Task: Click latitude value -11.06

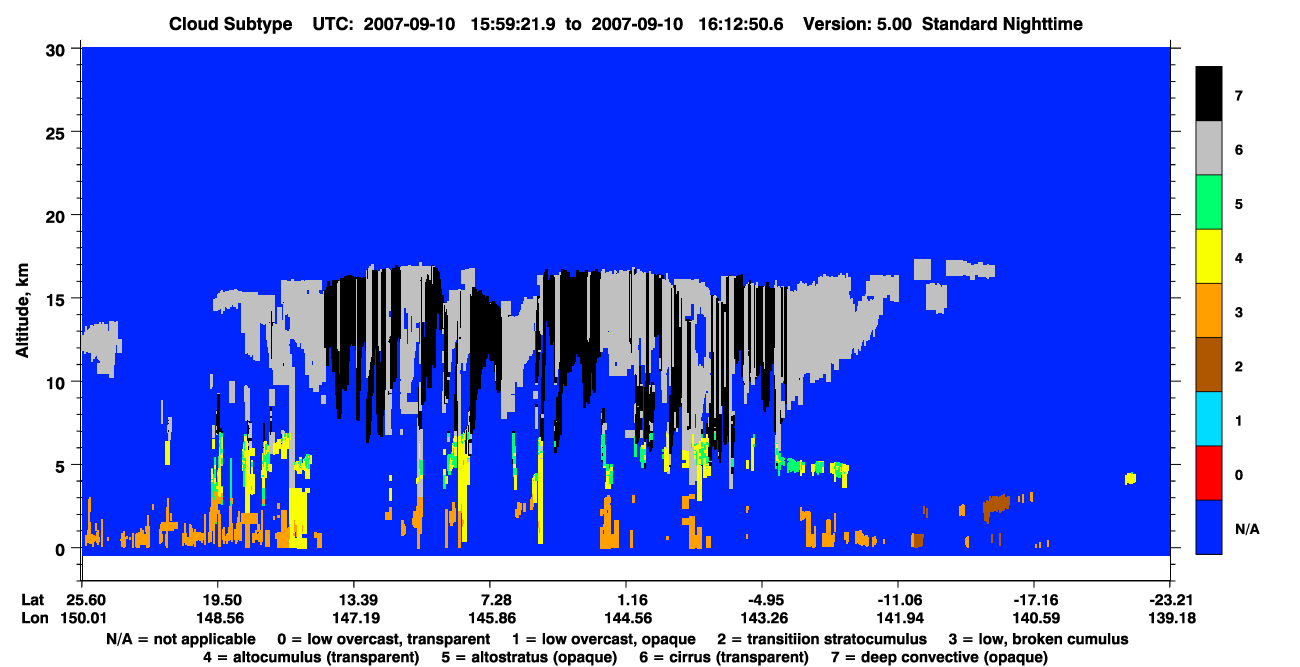Action: click(x=898, y=599)
